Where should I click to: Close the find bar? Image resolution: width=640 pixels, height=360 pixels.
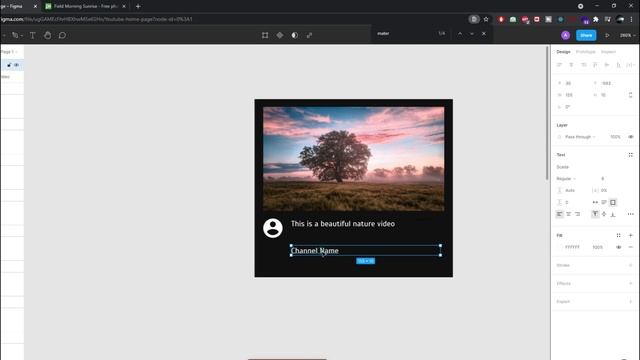coord(484,34)
